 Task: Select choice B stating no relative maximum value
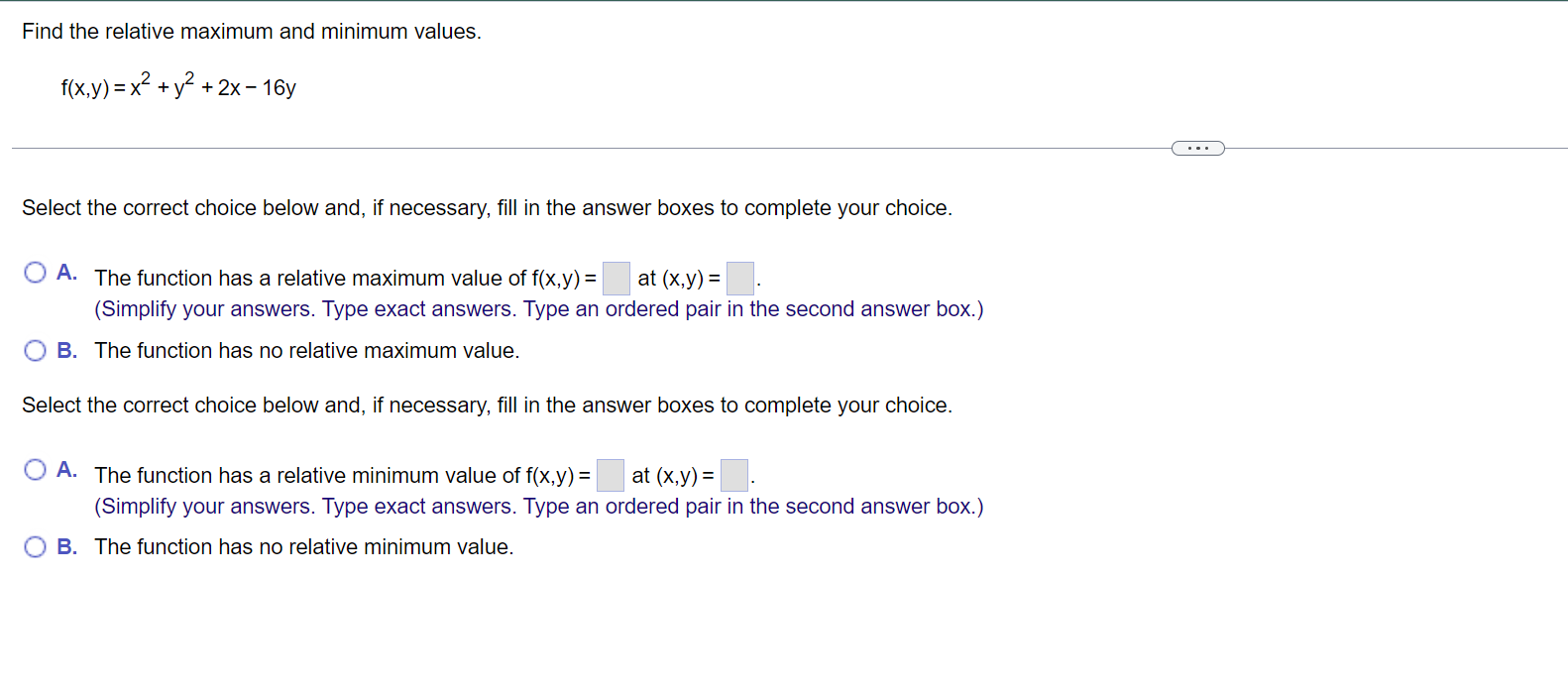(36, 350)
